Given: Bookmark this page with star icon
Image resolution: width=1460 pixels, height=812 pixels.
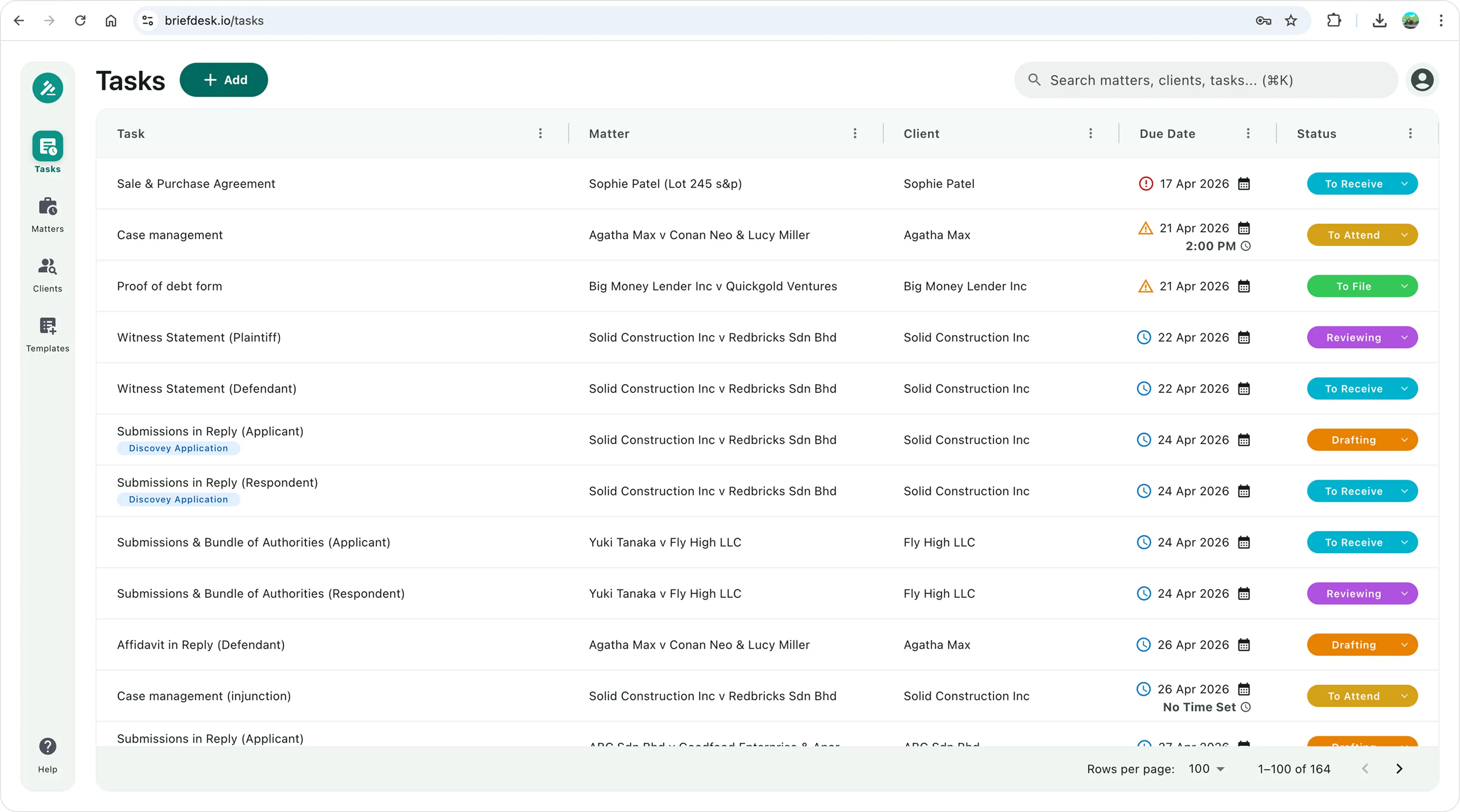Looking at the screenshot, I should coord(1291,20).
